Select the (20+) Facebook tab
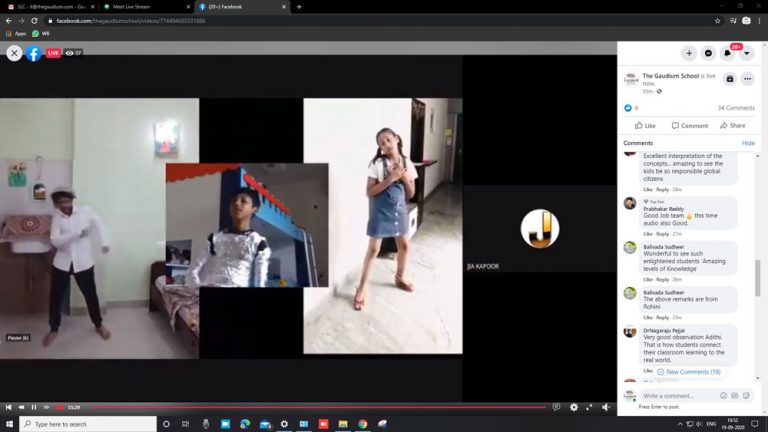Image resolution: width=768 pixels, height=432 pixels. click(242, 7)
